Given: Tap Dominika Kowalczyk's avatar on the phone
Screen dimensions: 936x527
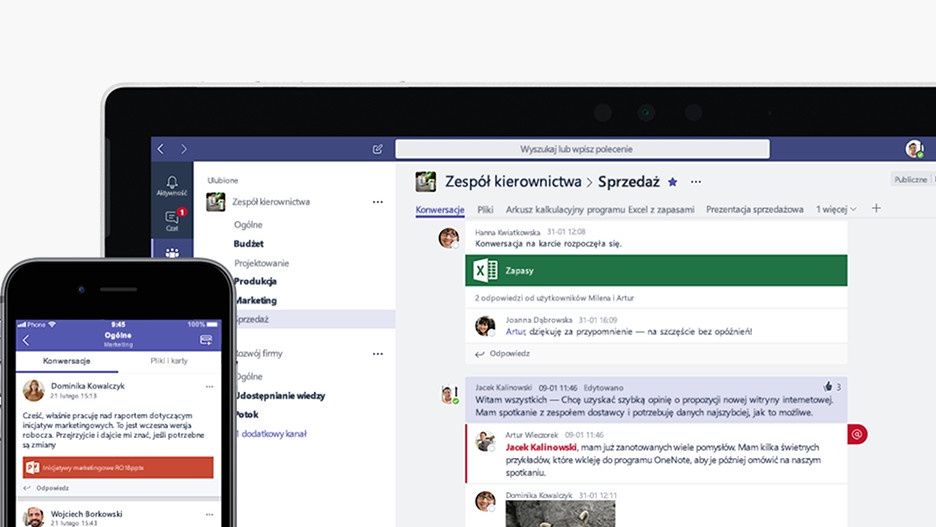Looking at the screenshot, I should (34, 390).
